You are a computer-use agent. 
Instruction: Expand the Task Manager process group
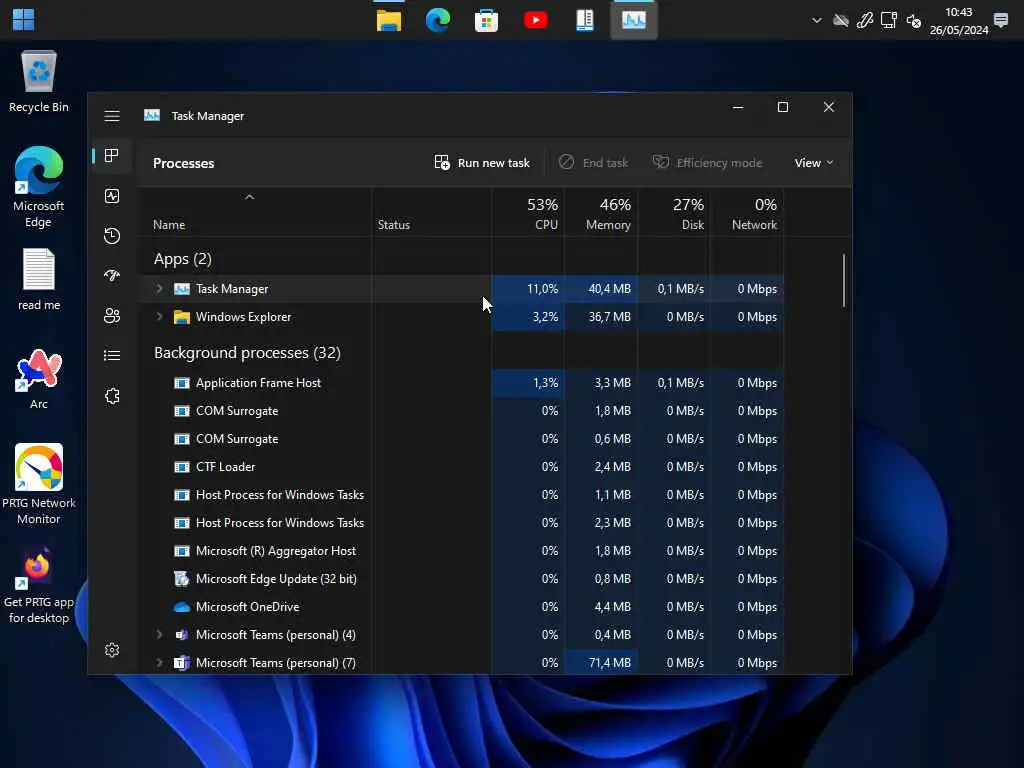(159, 289)
